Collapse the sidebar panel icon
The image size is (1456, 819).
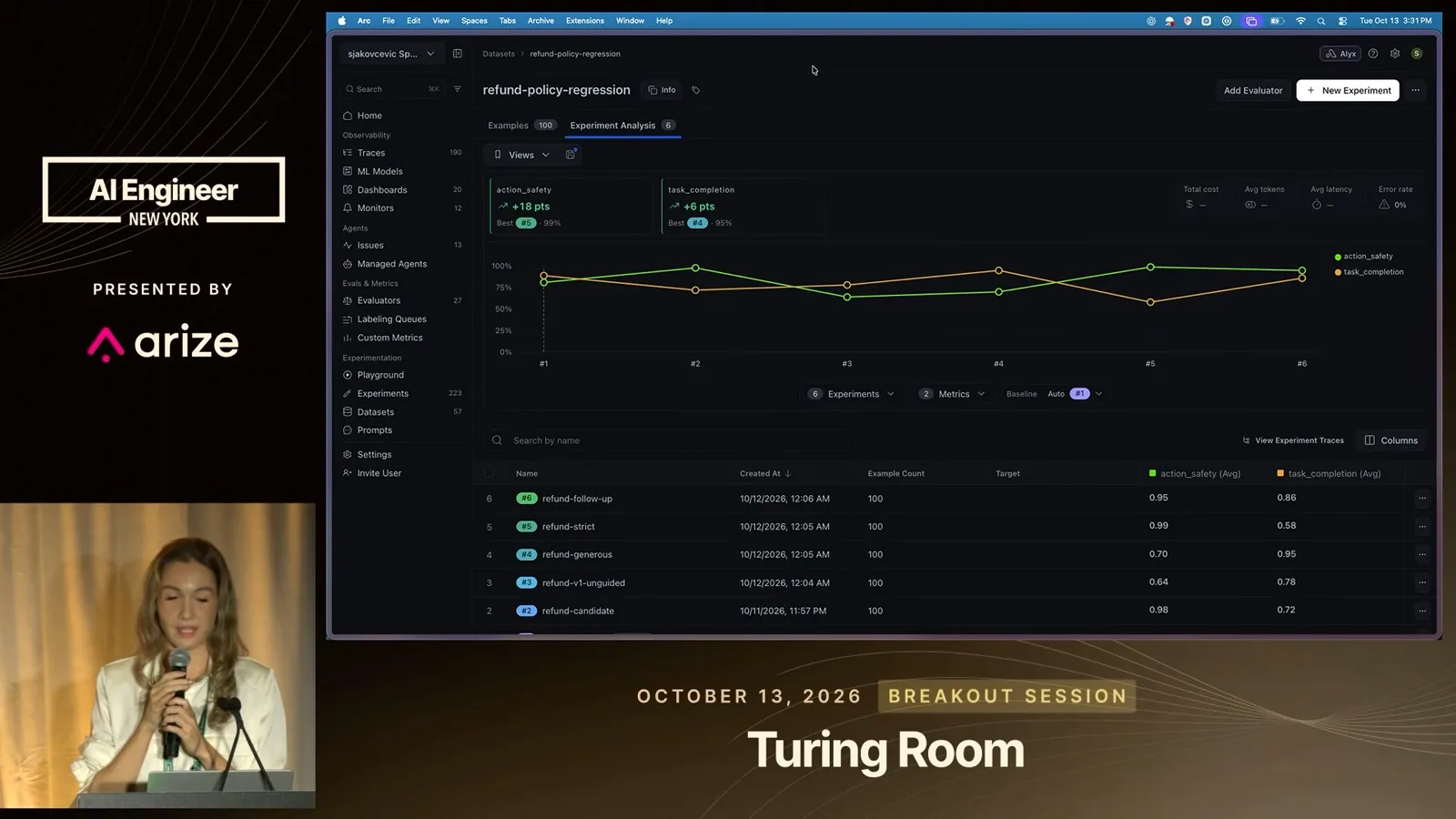point(458,54)
